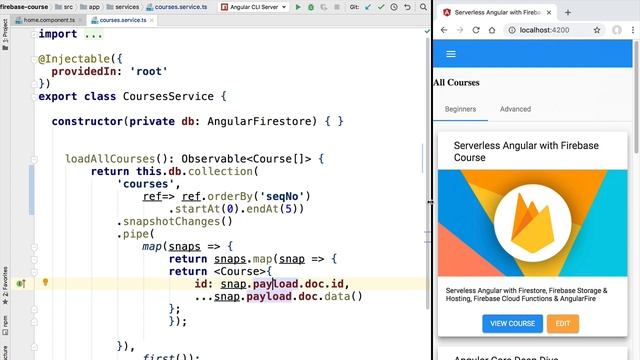Click 'Serverless Angular with Firebase Course' card title
640x360 pixels.
(x=526, y=151)
